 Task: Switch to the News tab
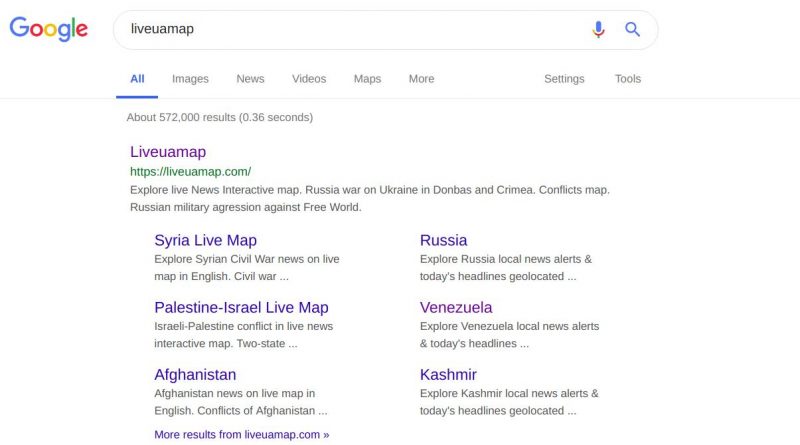coord(250,79)
